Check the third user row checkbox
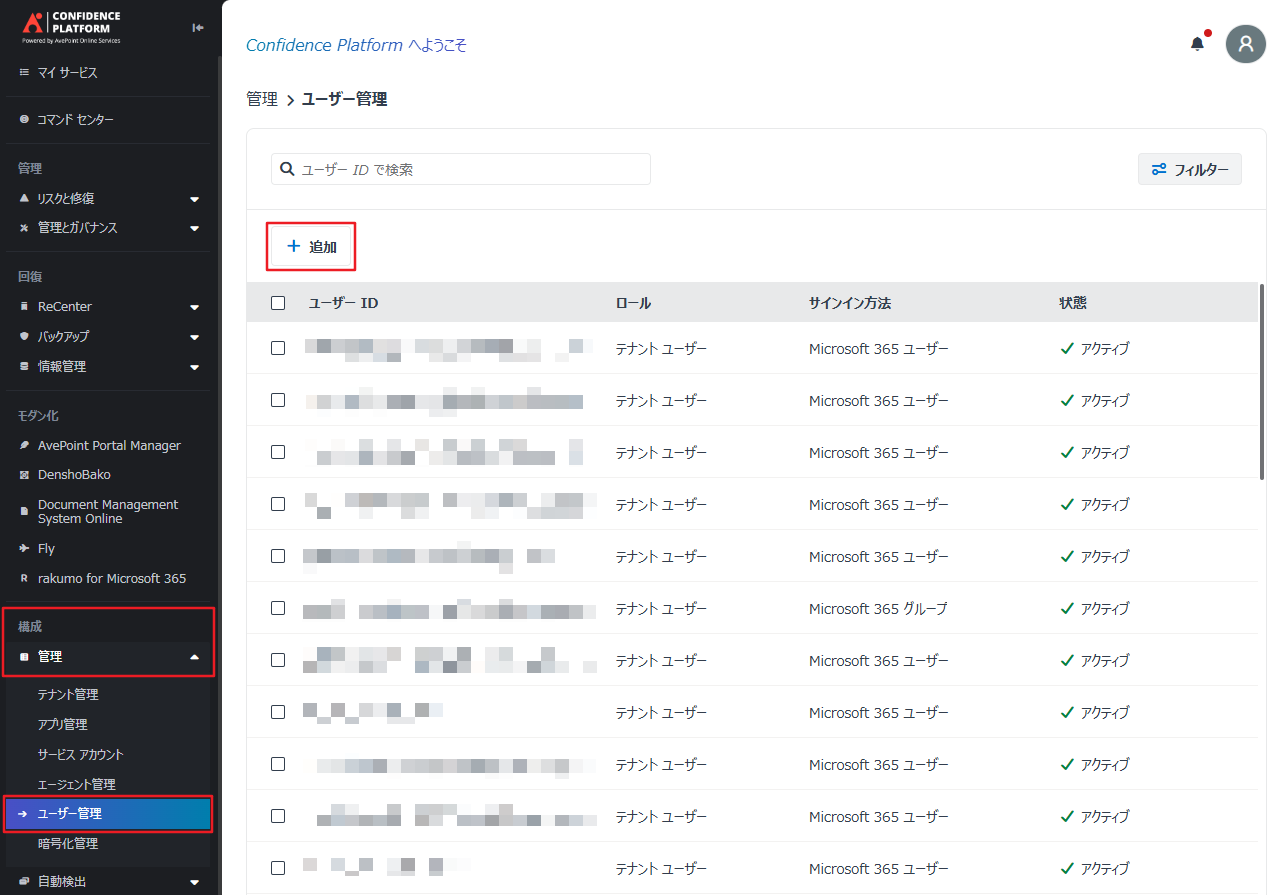Image resolution: width=1272 pixels, height=895 pixels. [278, 452]
